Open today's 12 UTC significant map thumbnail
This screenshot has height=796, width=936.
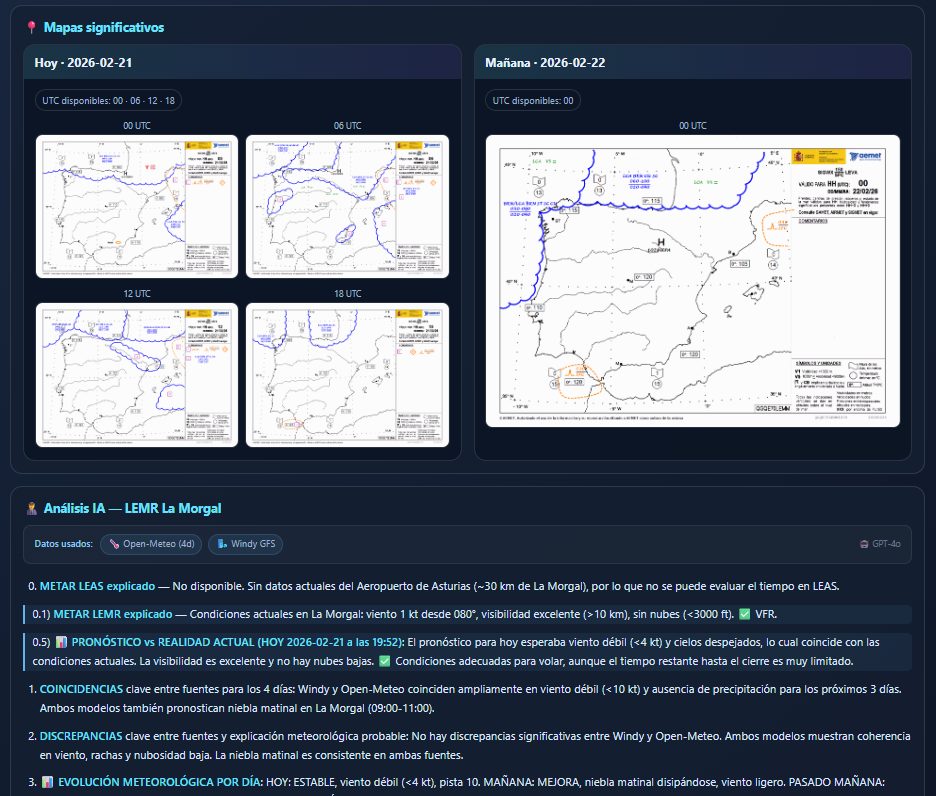(137, 375)
